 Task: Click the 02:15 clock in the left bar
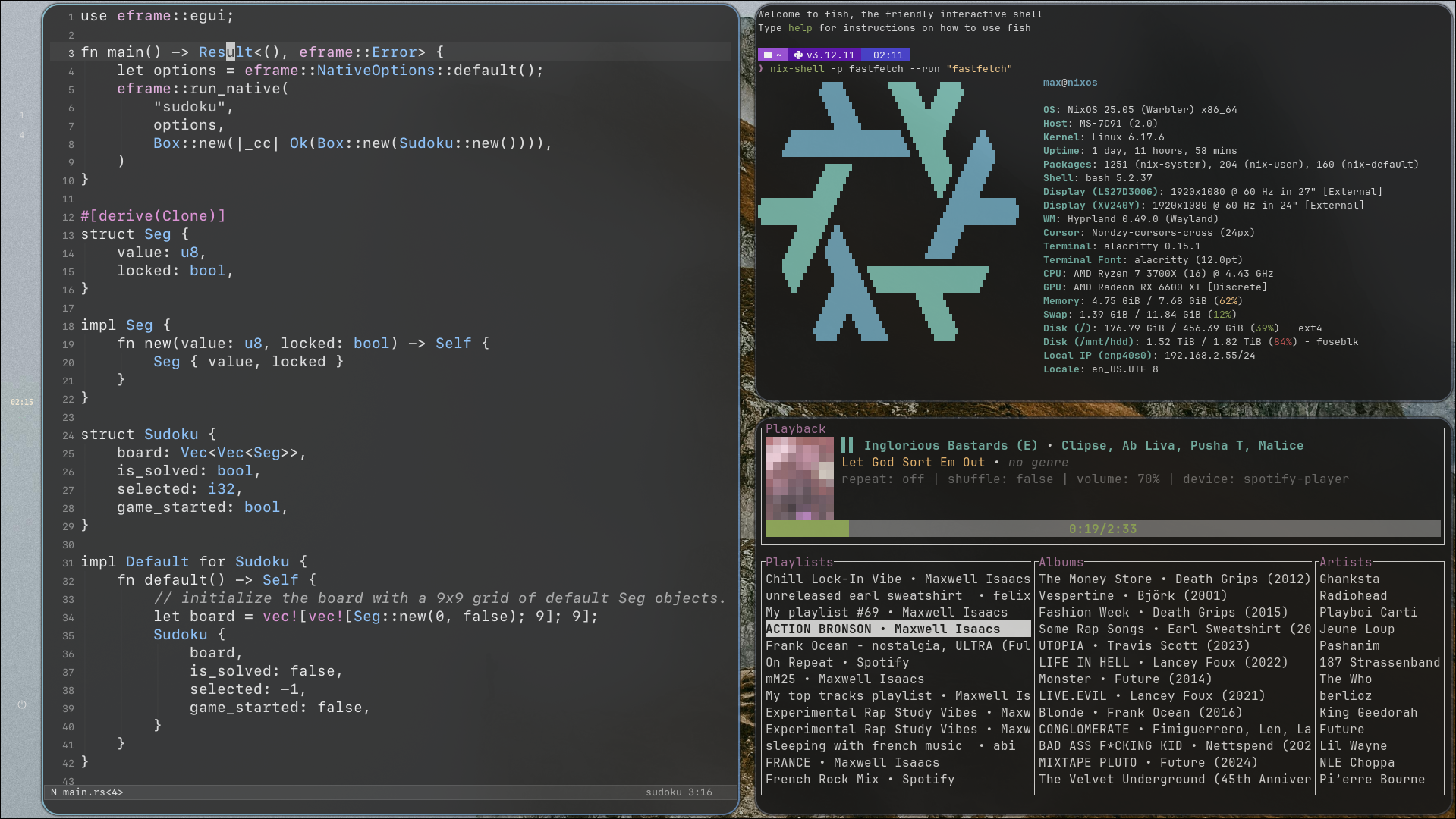pos(22,402)
